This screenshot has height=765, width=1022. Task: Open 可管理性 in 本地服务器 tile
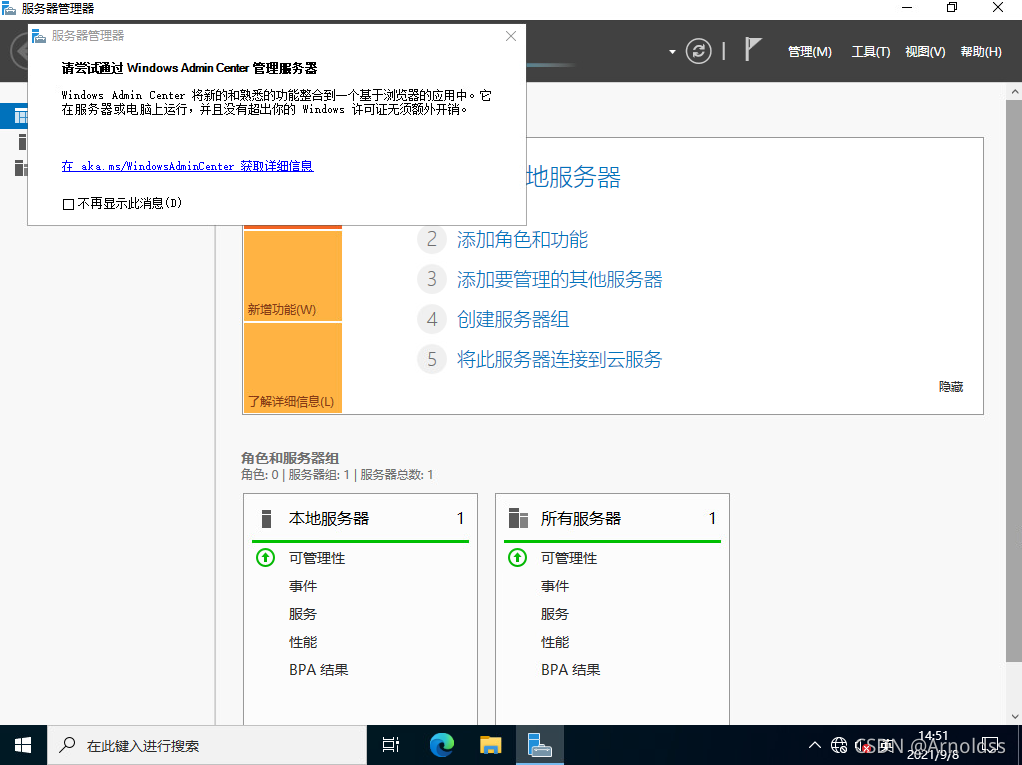(317, 558)
